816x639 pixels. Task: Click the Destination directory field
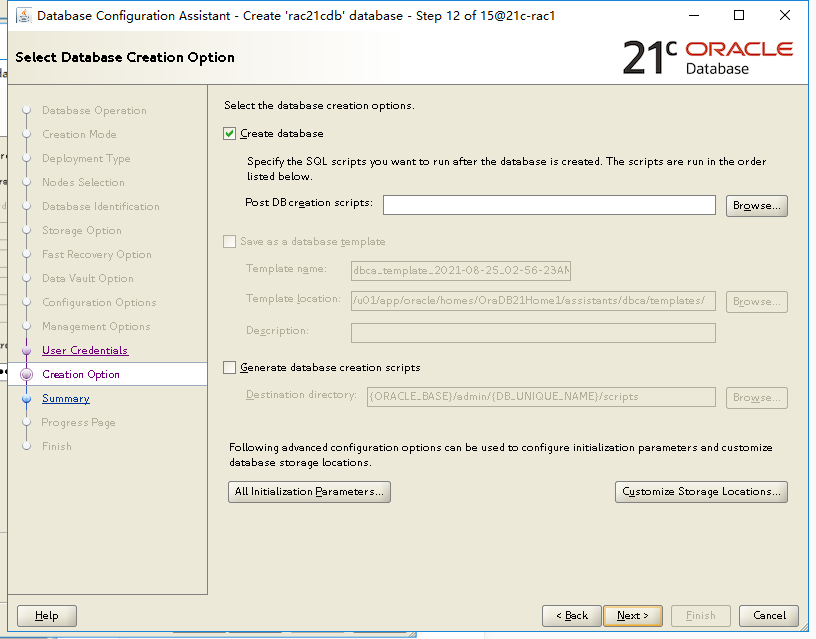click(x=541, y=397)
